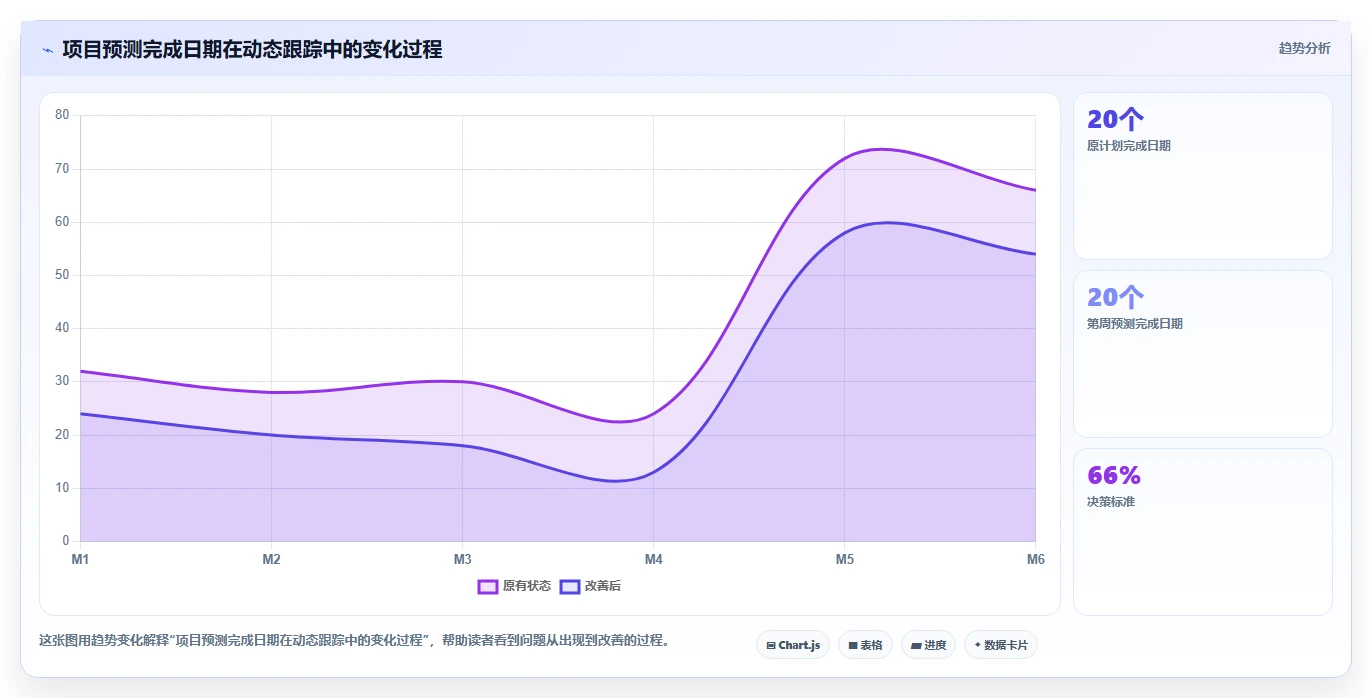
Task: Click the description sentence below the chart
Action: (354, 641)
